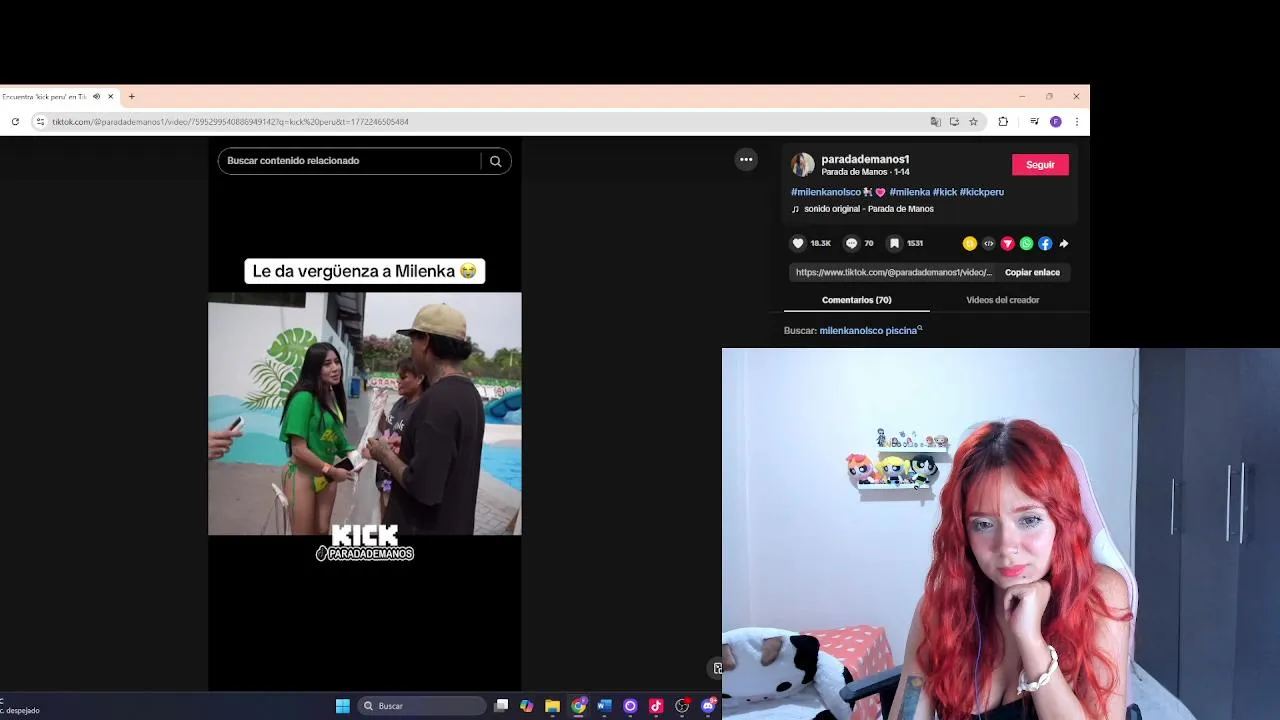Click the Chrome icon on taskbar

pyautogui.click(x=578, y=706)
